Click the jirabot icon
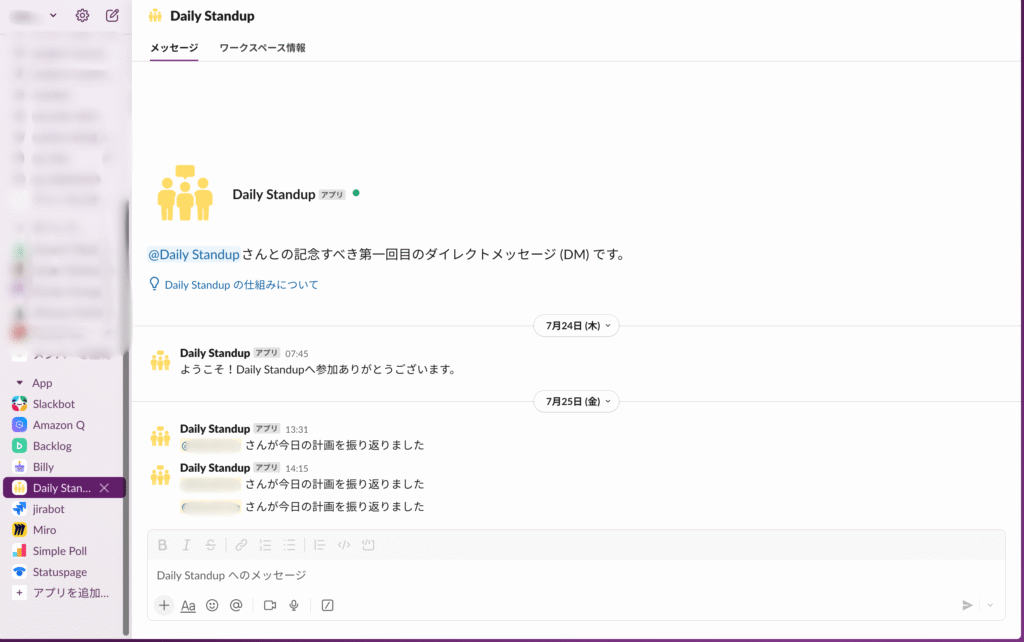 click(20, 509)
